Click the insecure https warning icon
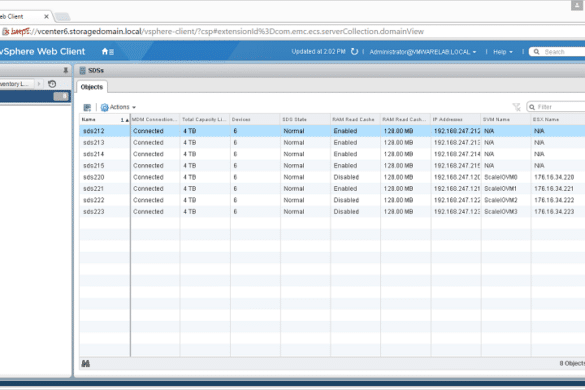The width and height of the screenshot is (585, 390). pyautogui.click(x=6, y=32)
